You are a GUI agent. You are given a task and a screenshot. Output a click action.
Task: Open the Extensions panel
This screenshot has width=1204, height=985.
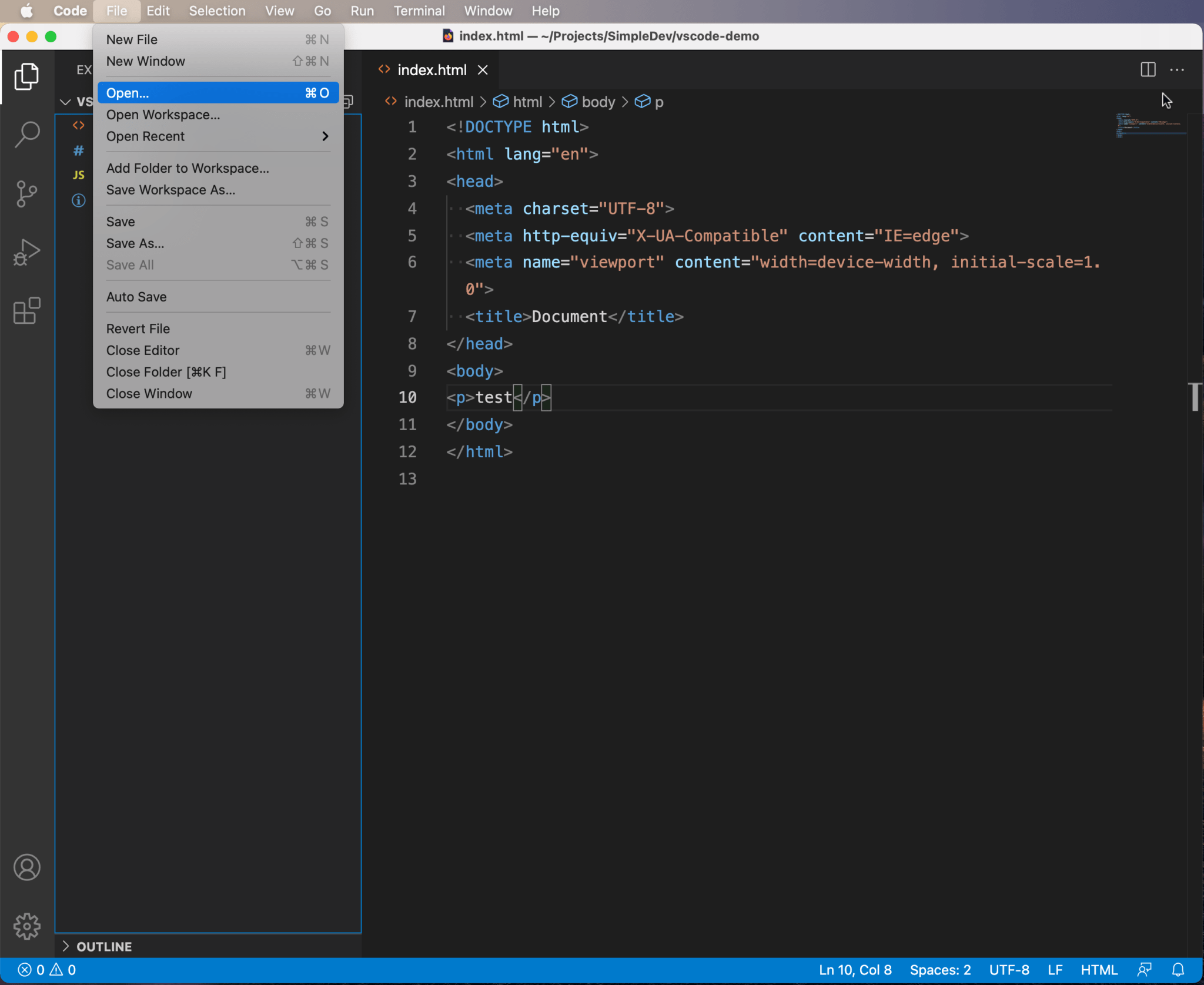26,311
